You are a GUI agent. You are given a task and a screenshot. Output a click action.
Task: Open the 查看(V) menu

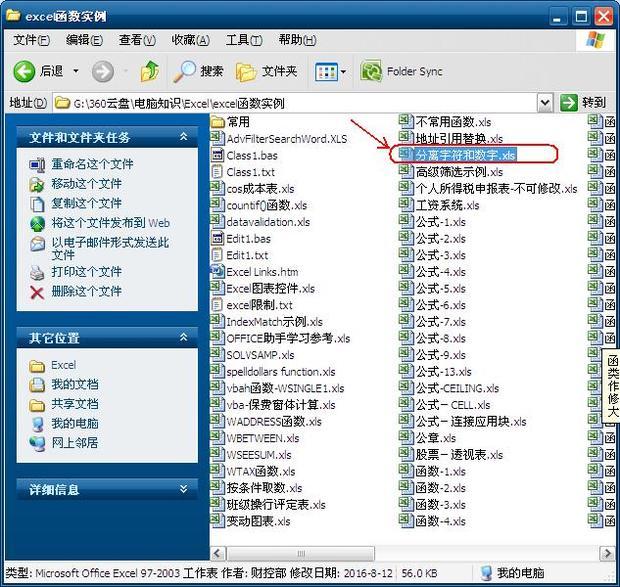(137, 40)
